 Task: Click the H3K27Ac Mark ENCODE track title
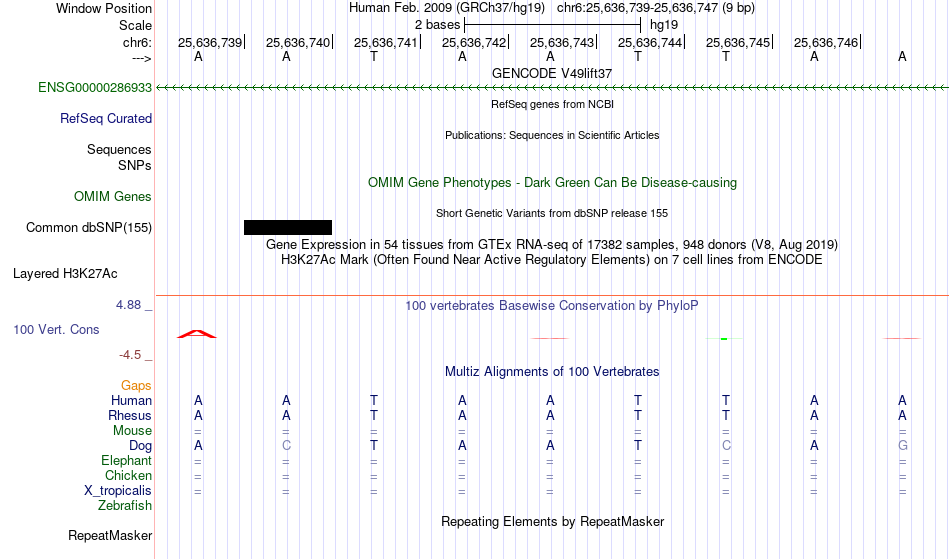(552, 260)
